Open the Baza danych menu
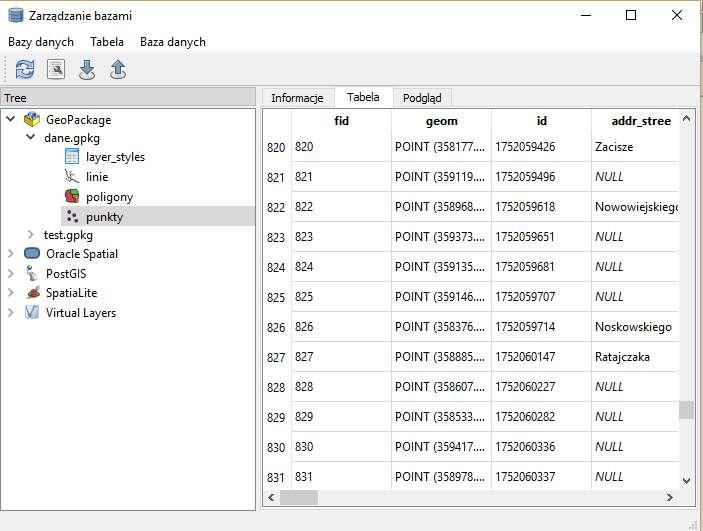Screen dimensions: 703x531 point(173,42)
